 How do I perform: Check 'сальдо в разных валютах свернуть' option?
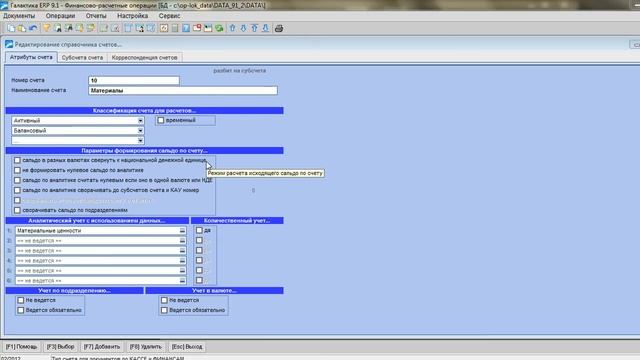pos(17,160)
